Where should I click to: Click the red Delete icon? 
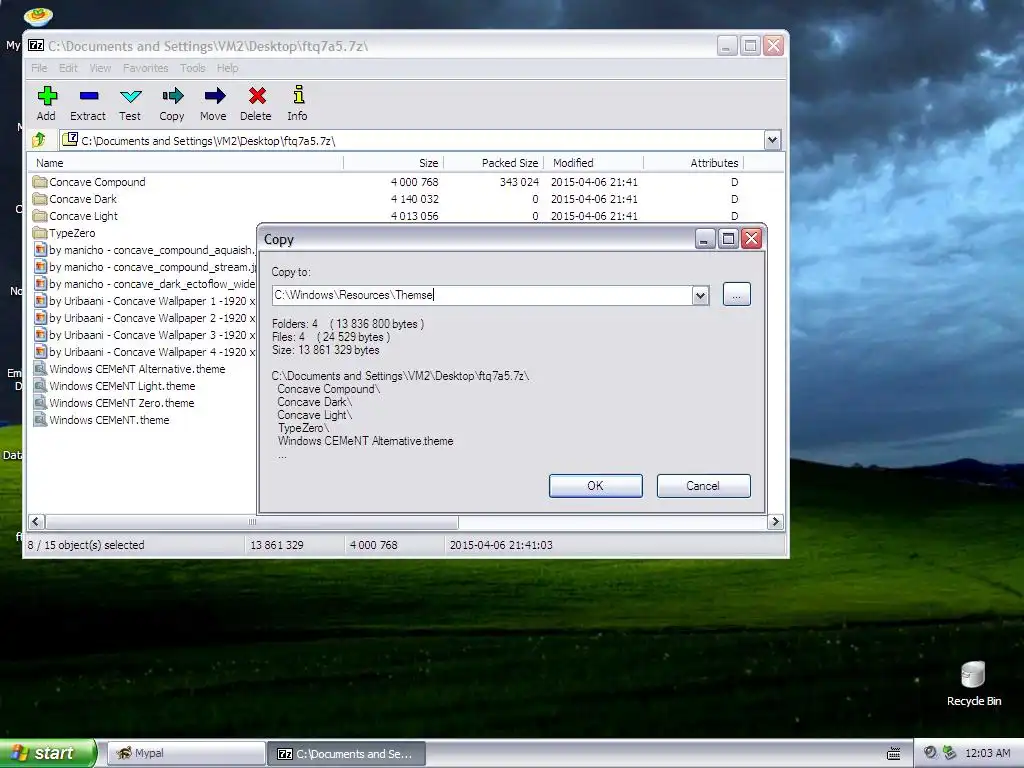click(x=256, y=97)
